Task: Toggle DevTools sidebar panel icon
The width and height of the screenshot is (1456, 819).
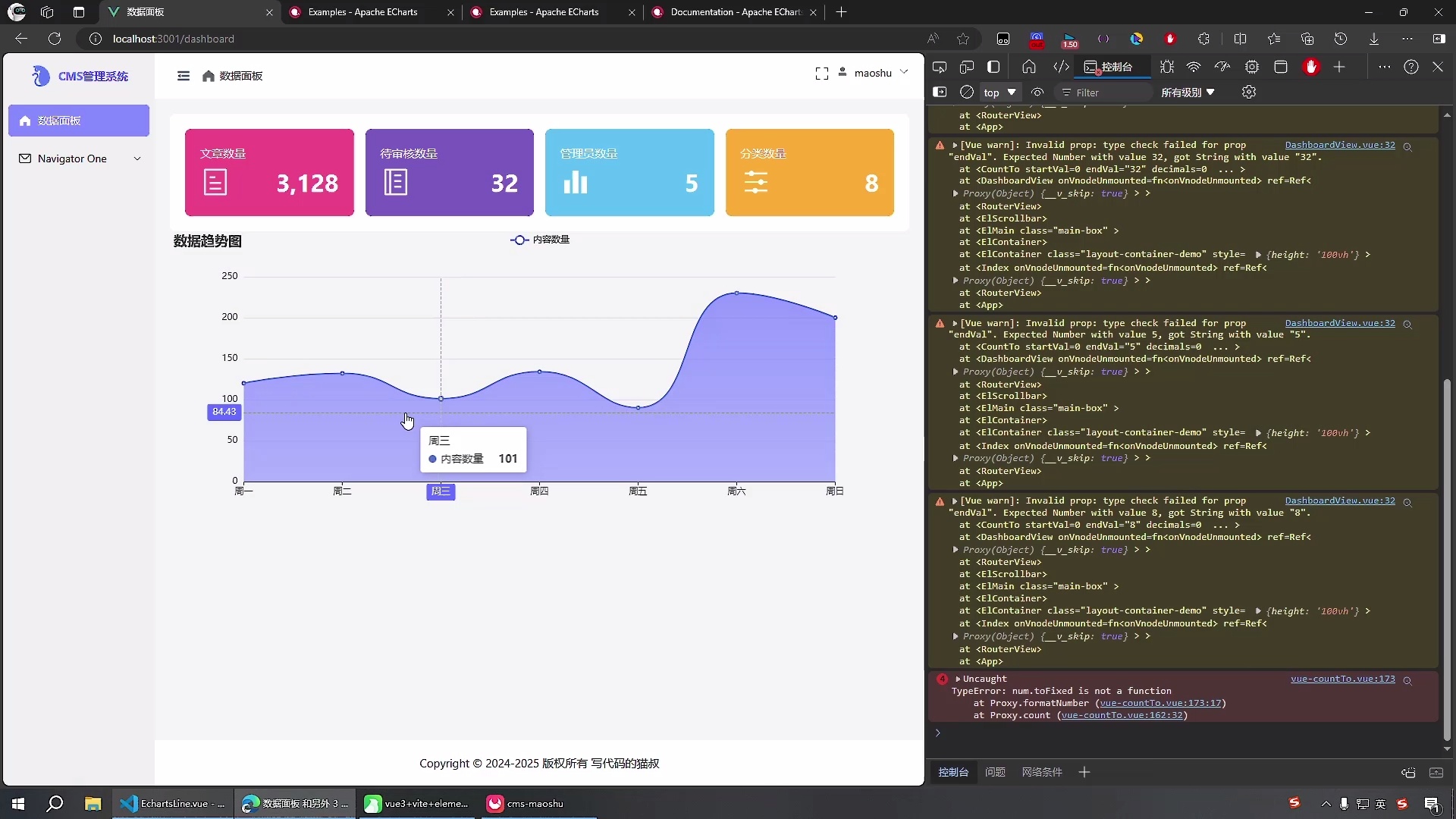Action: coord(993,67)
